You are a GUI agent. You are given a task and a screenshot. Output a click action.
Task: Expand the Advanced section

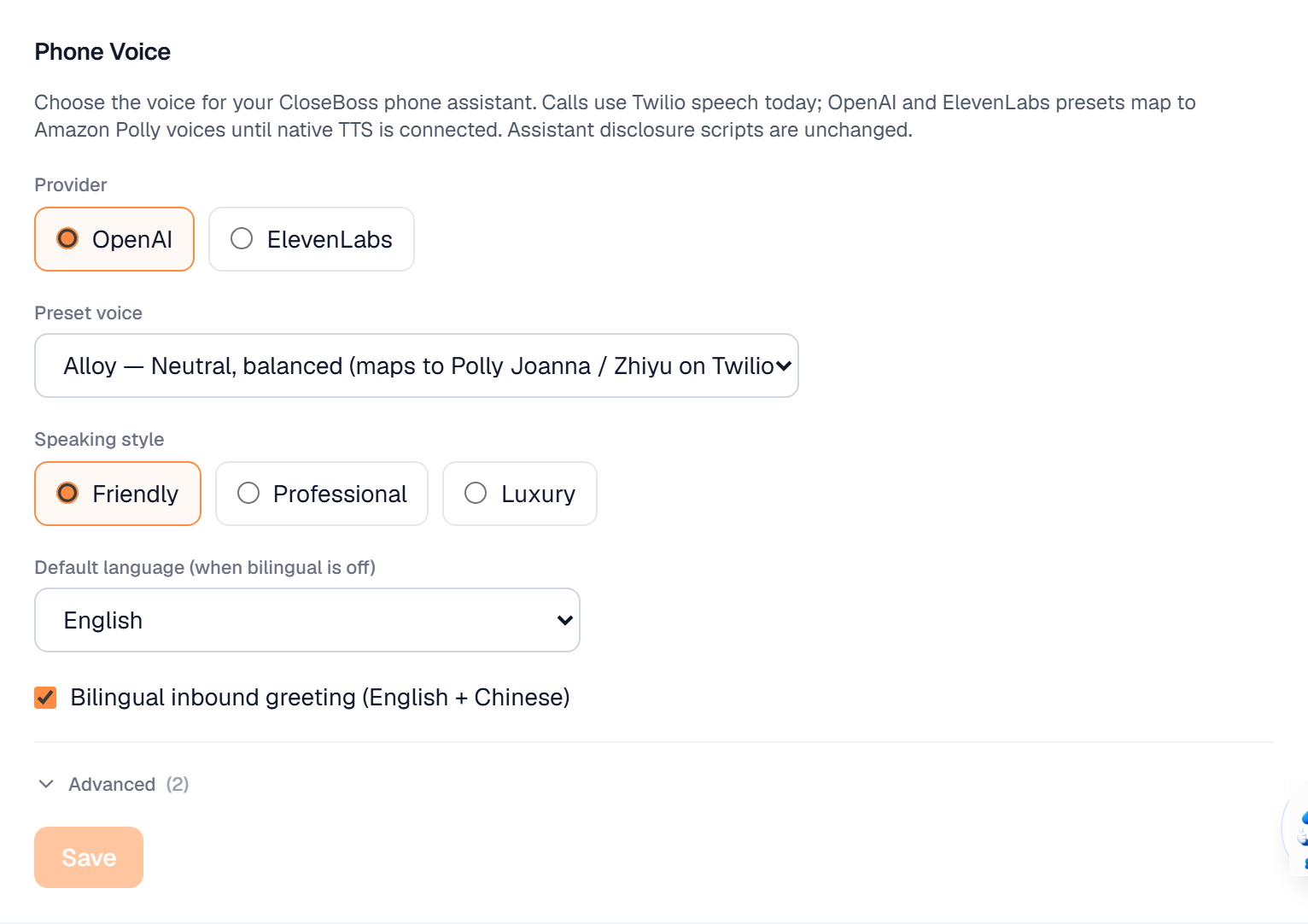coord(112,784)
